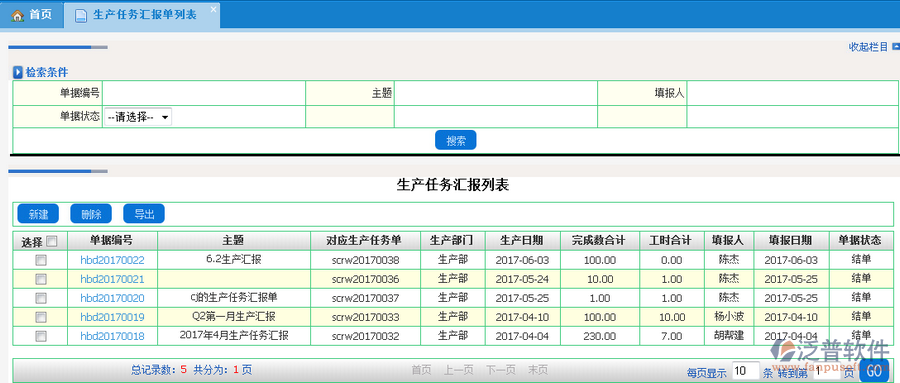The width and height of the screenshot is (900, 383).
Task: Click the 单据编号 search input field
Action: (x=204, y=93)
